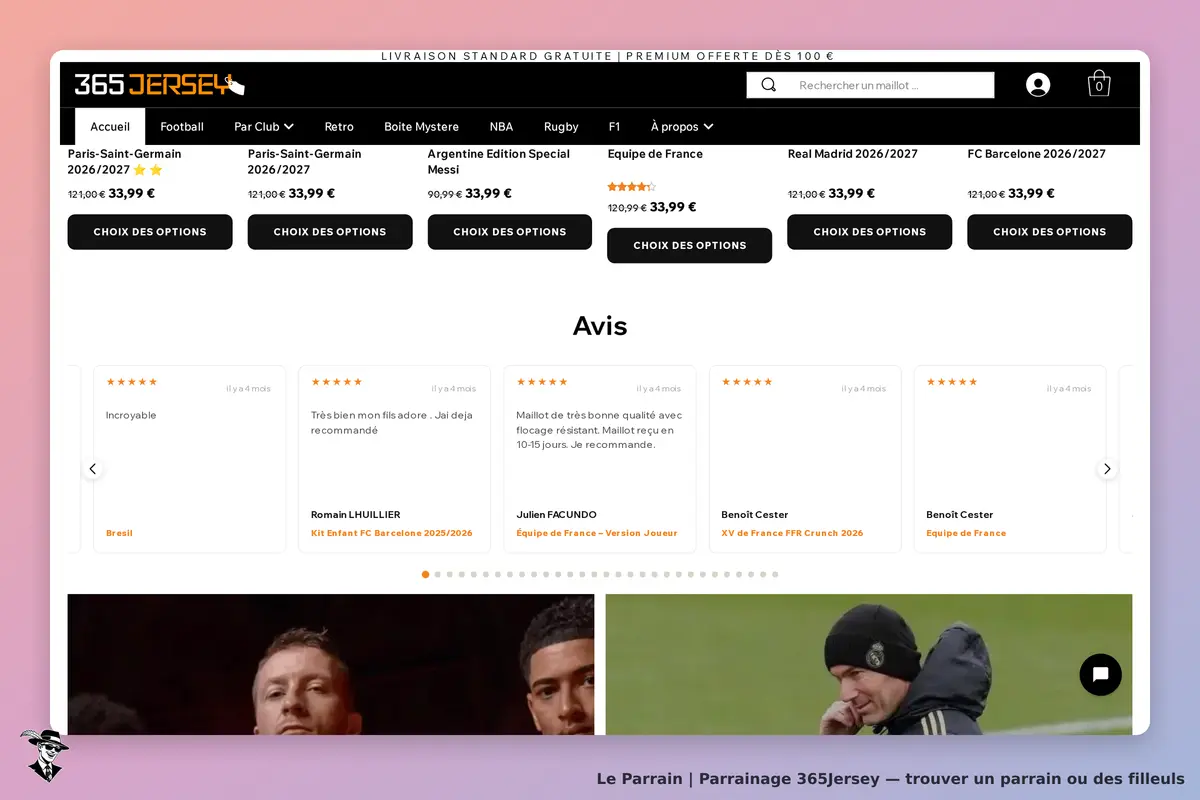The height and width of the screenshot is (800, 1200).
Task: Choose options for Real Madrid 2026/2027
Action: (870, 232)
